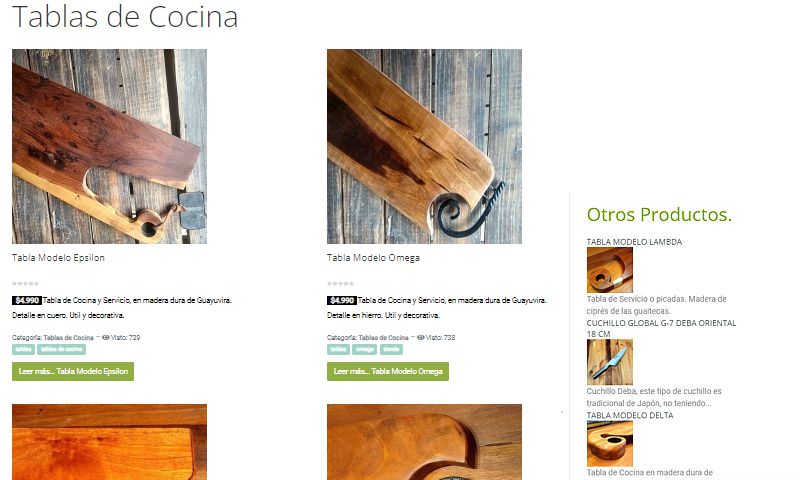Open the Tabla Modelo Epsilon title link

[58, 258]
